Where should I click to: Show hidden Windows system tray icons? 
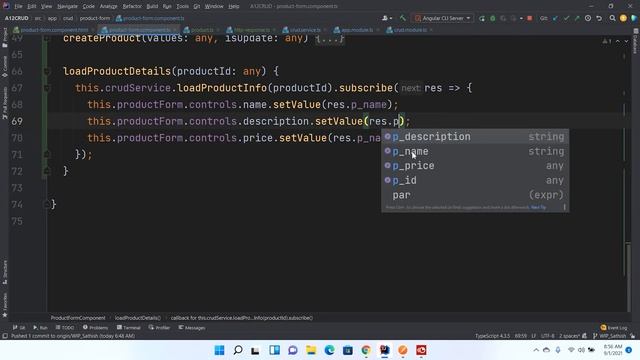(x=536, y=350)
